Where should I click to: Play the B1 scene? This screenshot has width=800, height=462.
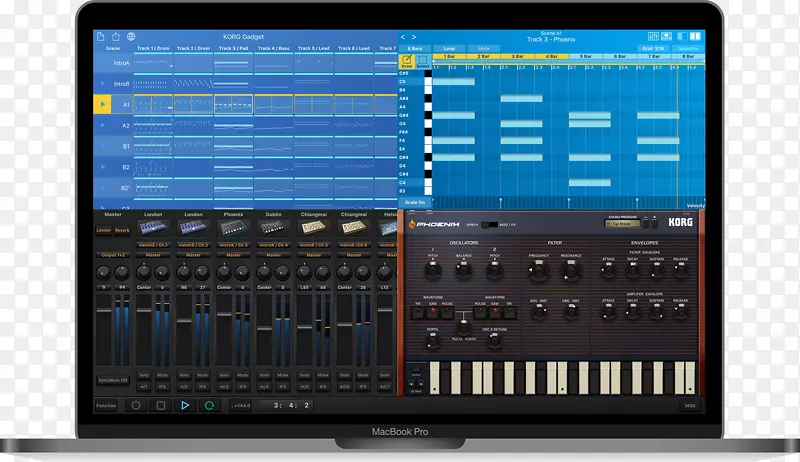103,146
